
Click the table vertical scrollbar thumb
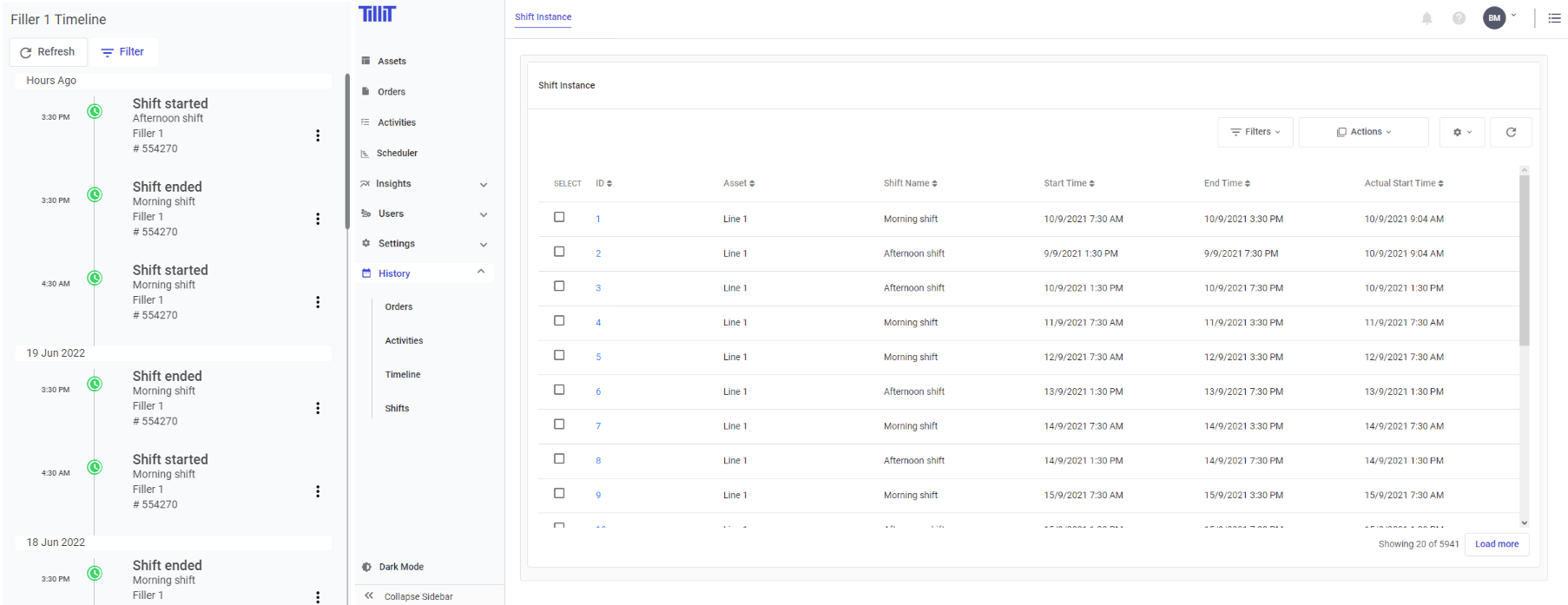pyautogui.click(x=1524, y=260)
